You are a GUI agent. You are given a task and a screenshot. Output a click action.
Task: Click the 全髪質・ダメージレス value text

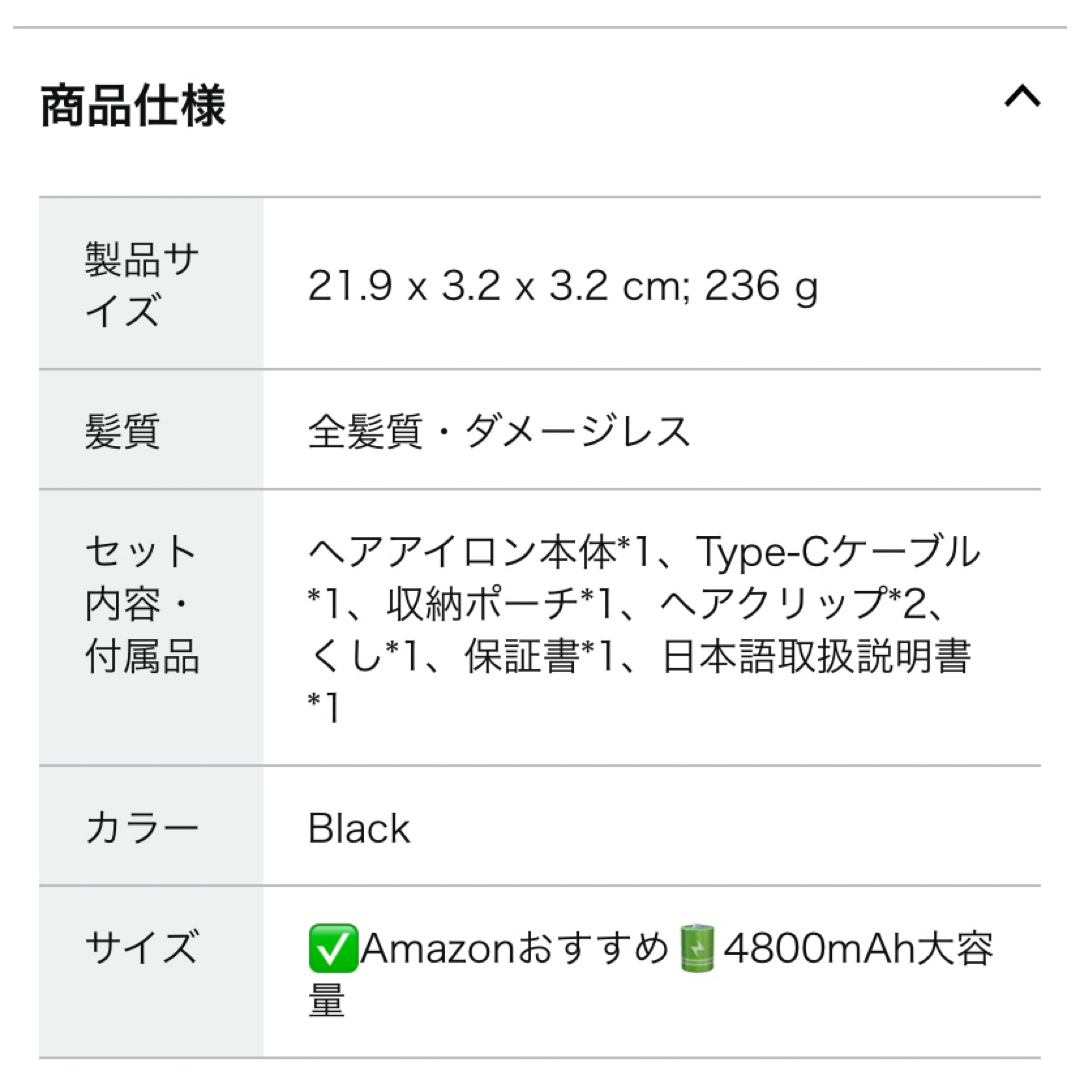click(x=499, y=431)
